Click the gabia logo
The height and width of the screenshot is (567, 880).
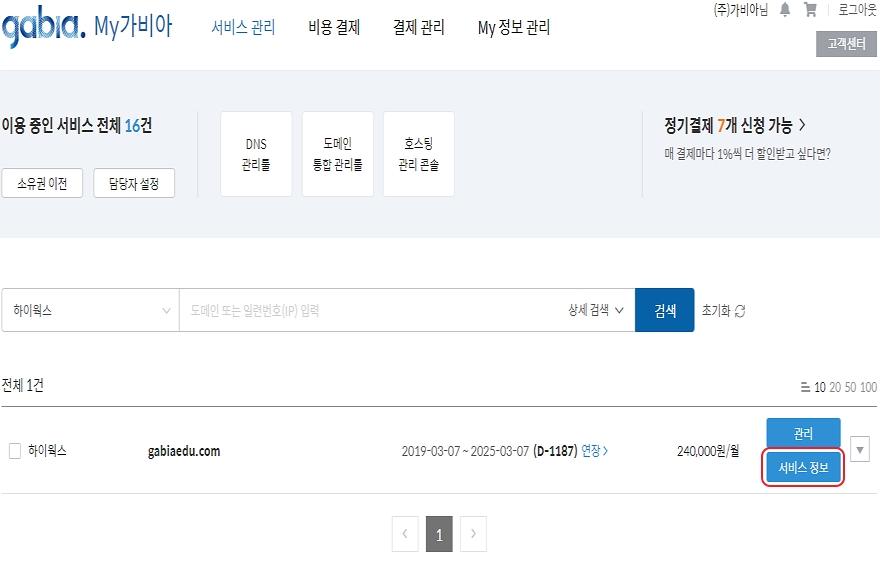tap(42, 28)
